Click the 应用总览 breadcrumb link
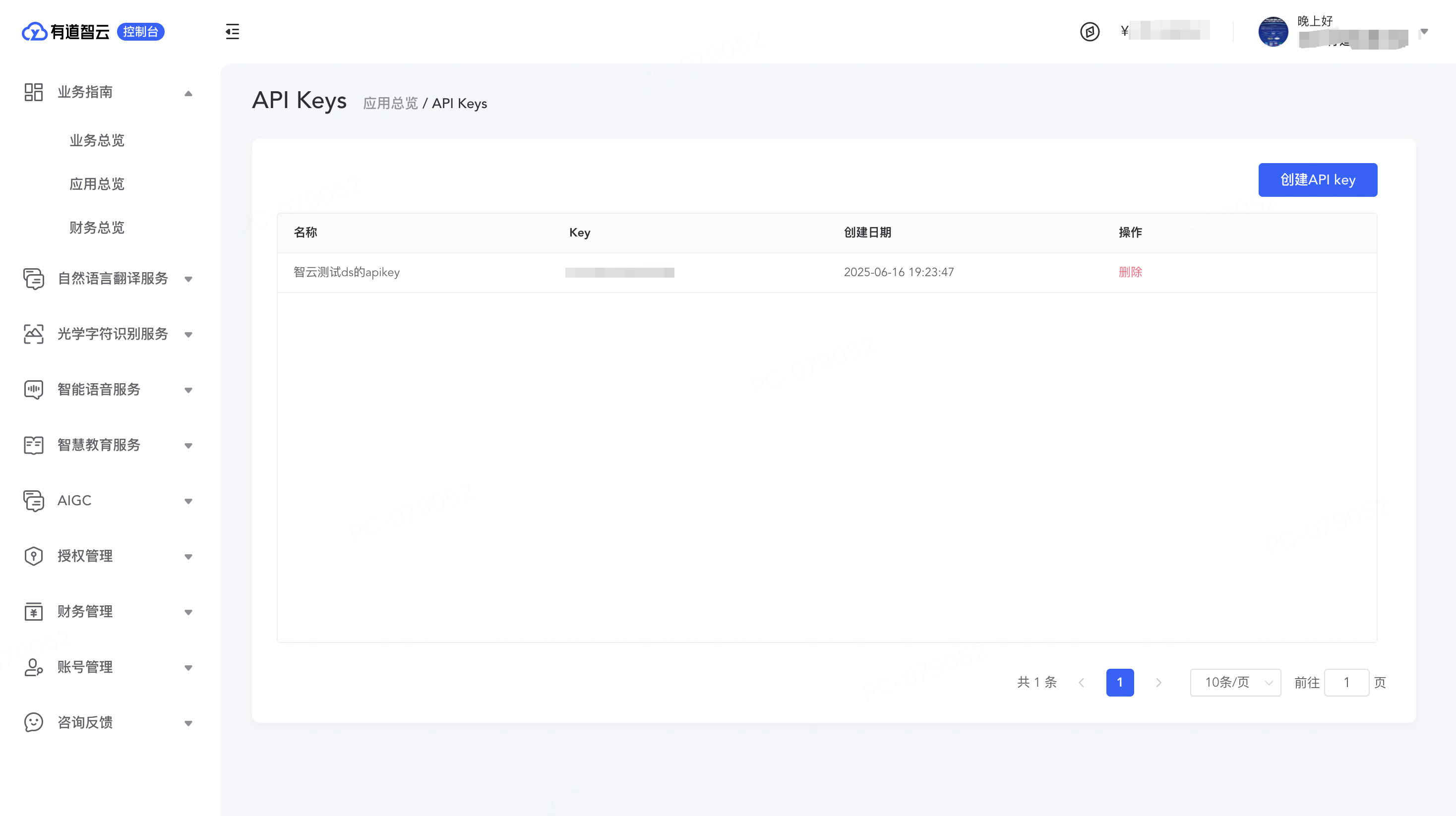 (x=390, y=104)
